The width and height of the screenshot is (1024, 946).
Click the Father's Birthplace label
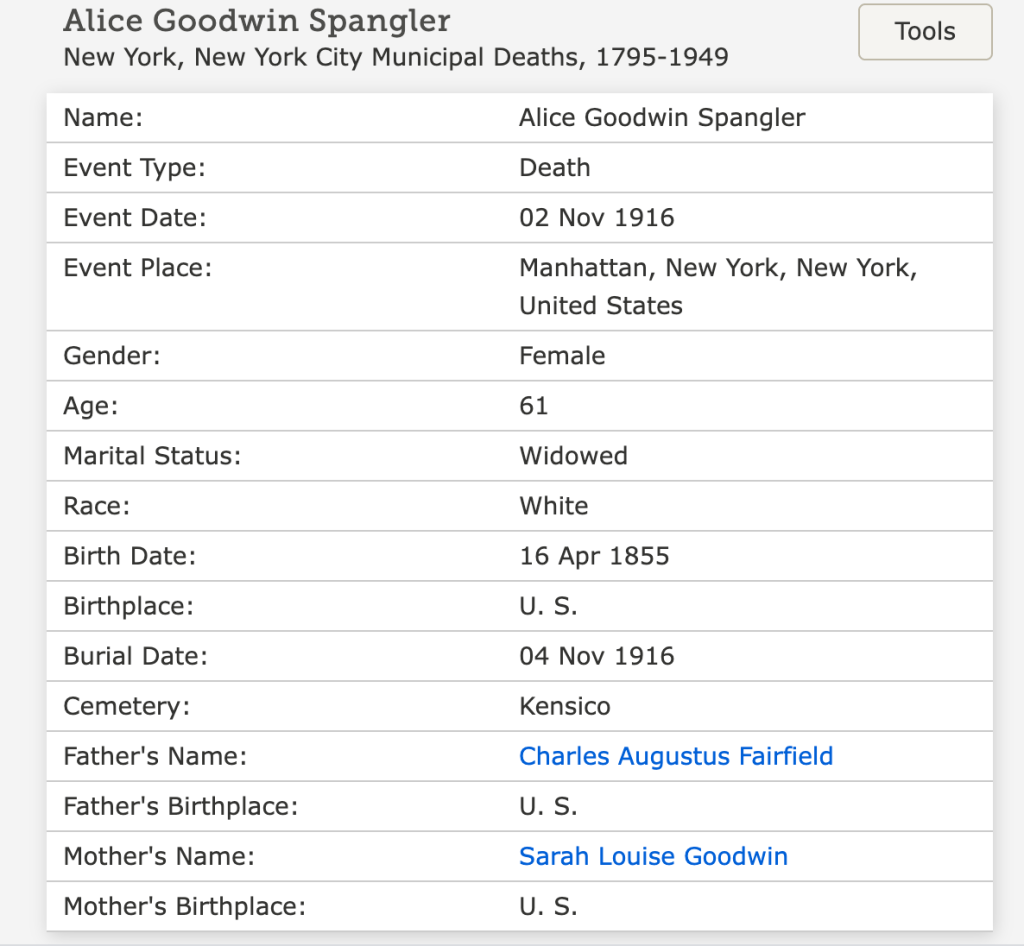(x=181, y=806)
